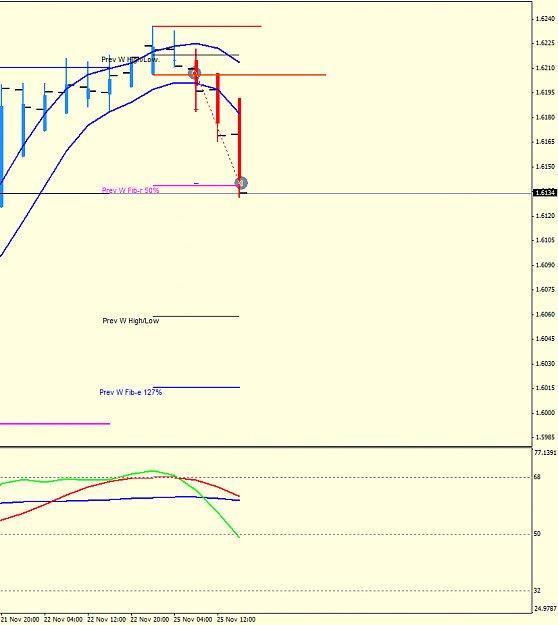Click the 1.6075 price axis label
558x625 pixels.
pyautogui.click(x=545, y=289)
